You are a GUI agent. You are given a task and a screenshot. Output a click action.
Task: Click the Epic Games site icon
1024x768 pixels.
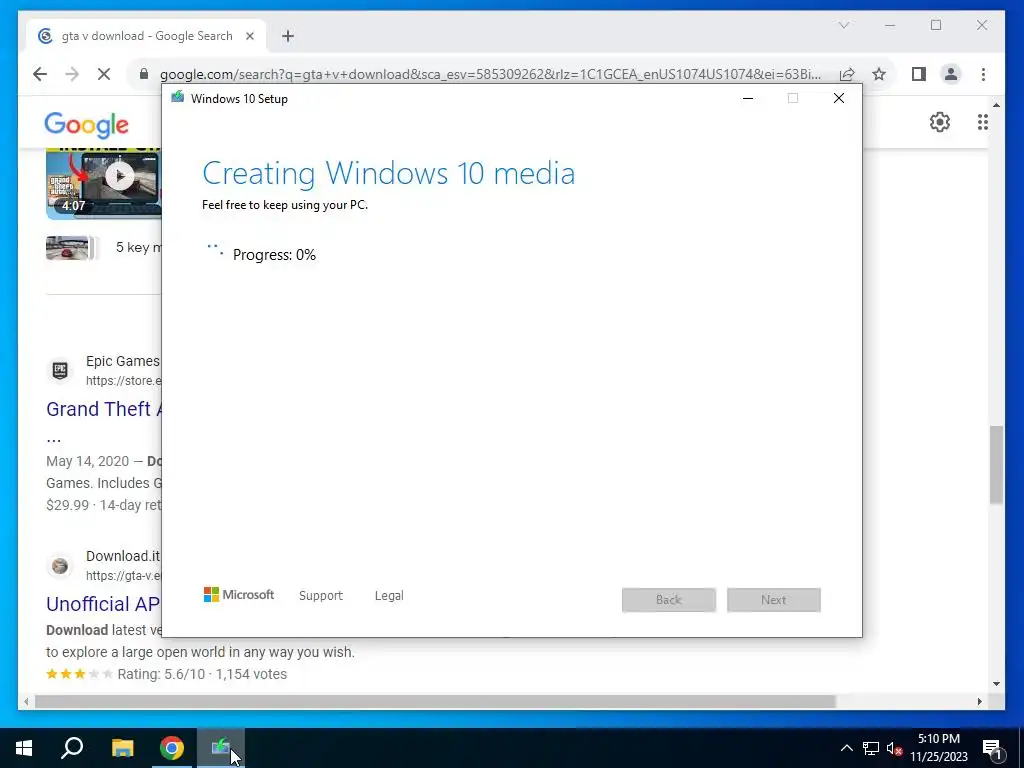coord(60,370)
